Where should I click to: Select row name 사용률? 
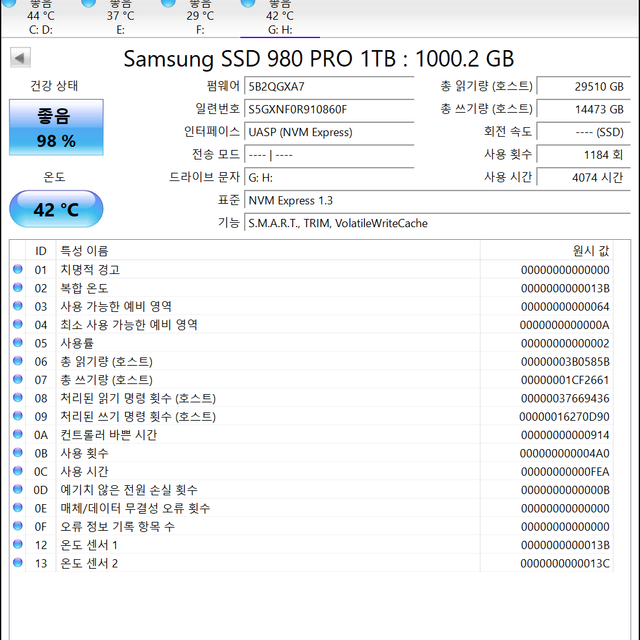tap(77, 343)
